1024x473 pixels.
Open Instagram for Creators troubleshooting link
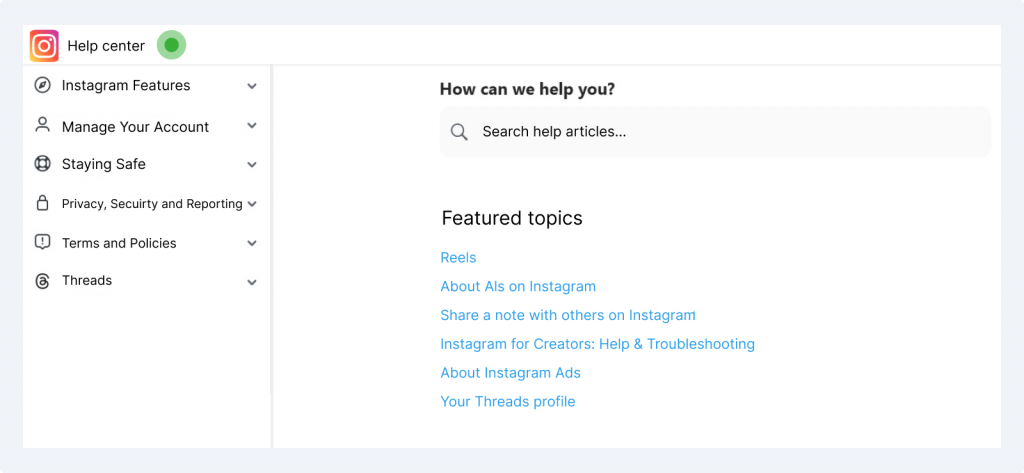(598, 344)
